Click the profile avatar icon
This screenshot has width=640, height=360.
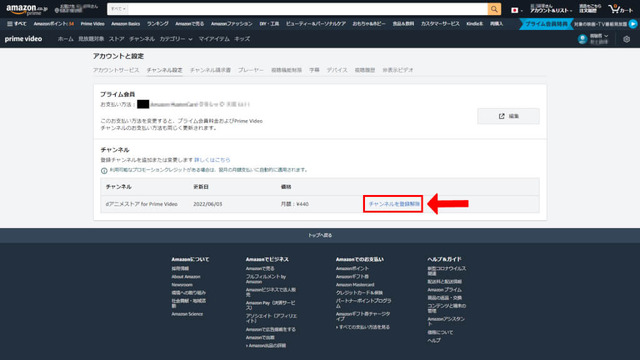click(582, 39)
